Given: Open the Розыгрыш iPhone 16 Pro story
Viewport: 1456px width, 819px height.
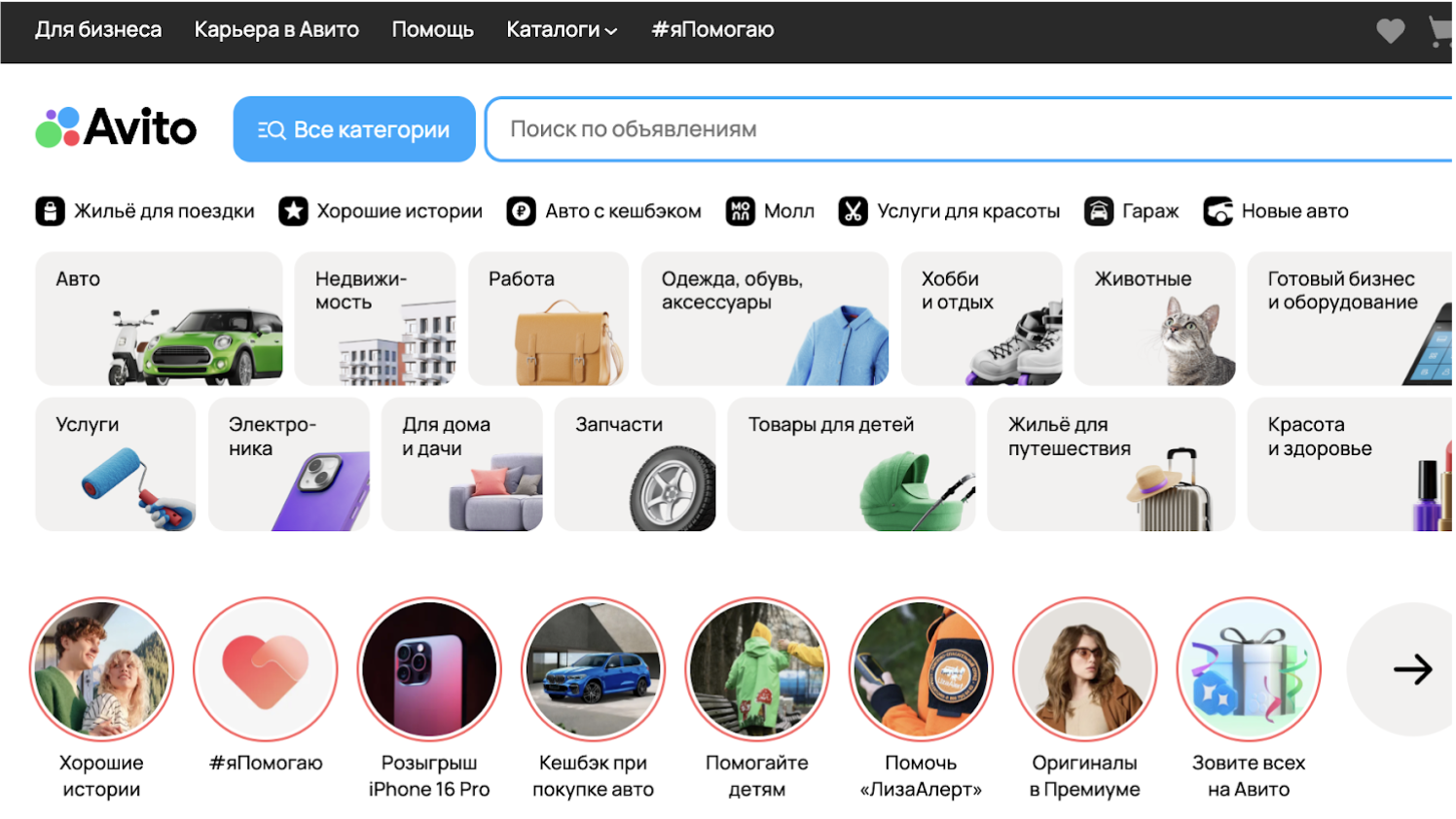Looking at the screenshot, I should 429,669.
